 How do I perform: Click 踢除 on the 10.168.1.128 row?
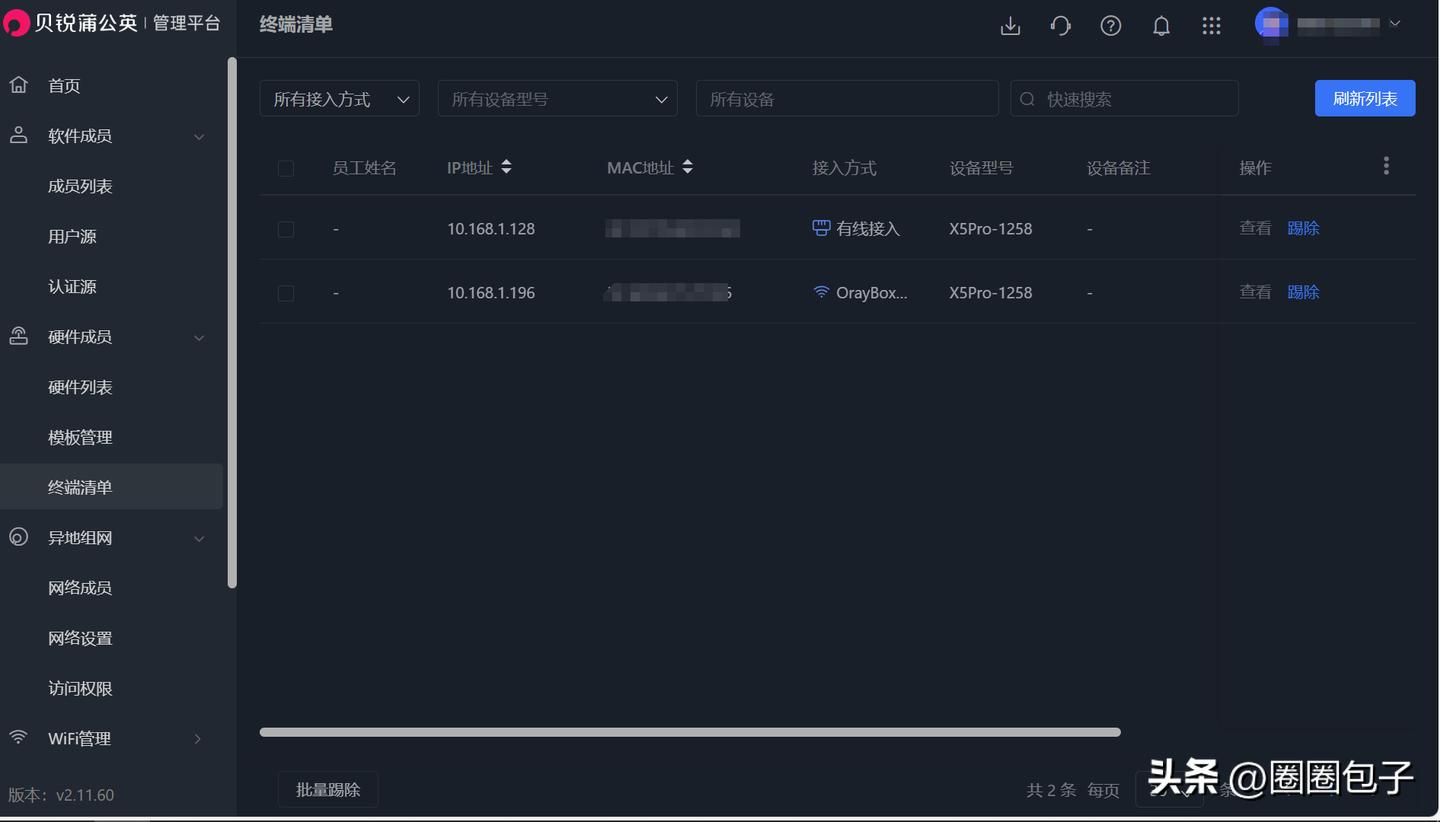(1303, 228)
